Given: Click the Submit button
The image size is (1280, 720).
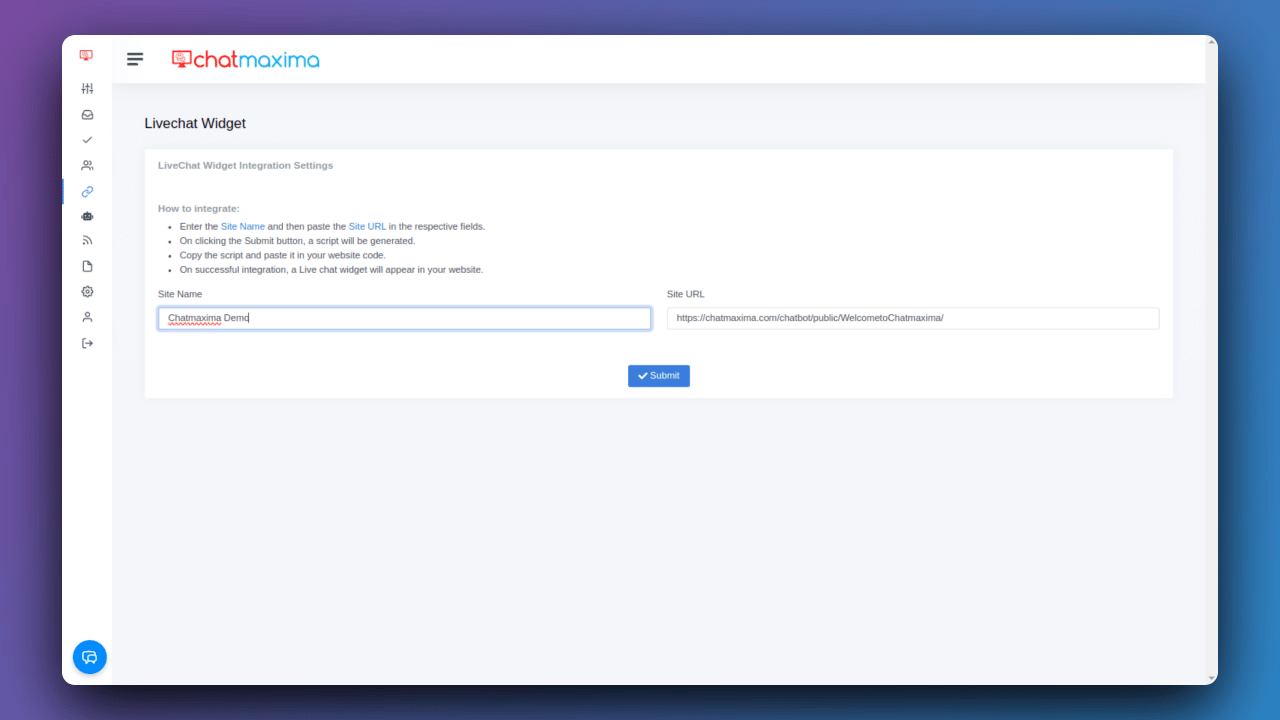Looking at the screenshot, I should point(659,376).
